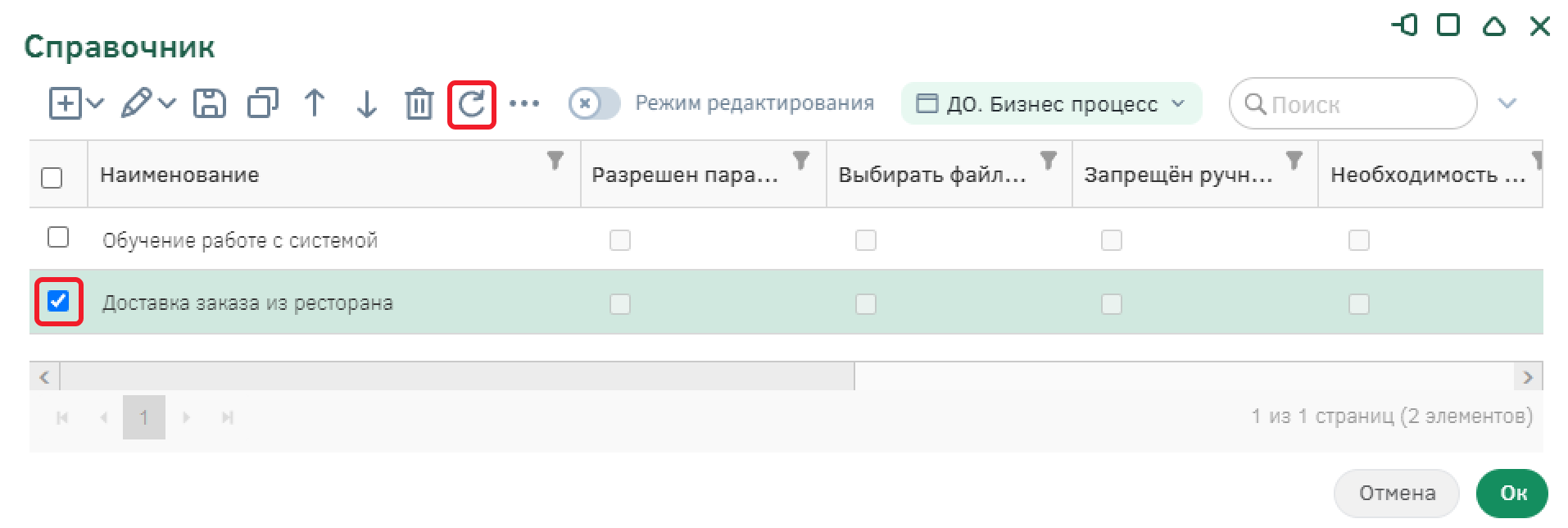Refresh the list with the reload icon
Image resolution: width=1568 pixels, height=528 pixels.
tap(472, 104)
